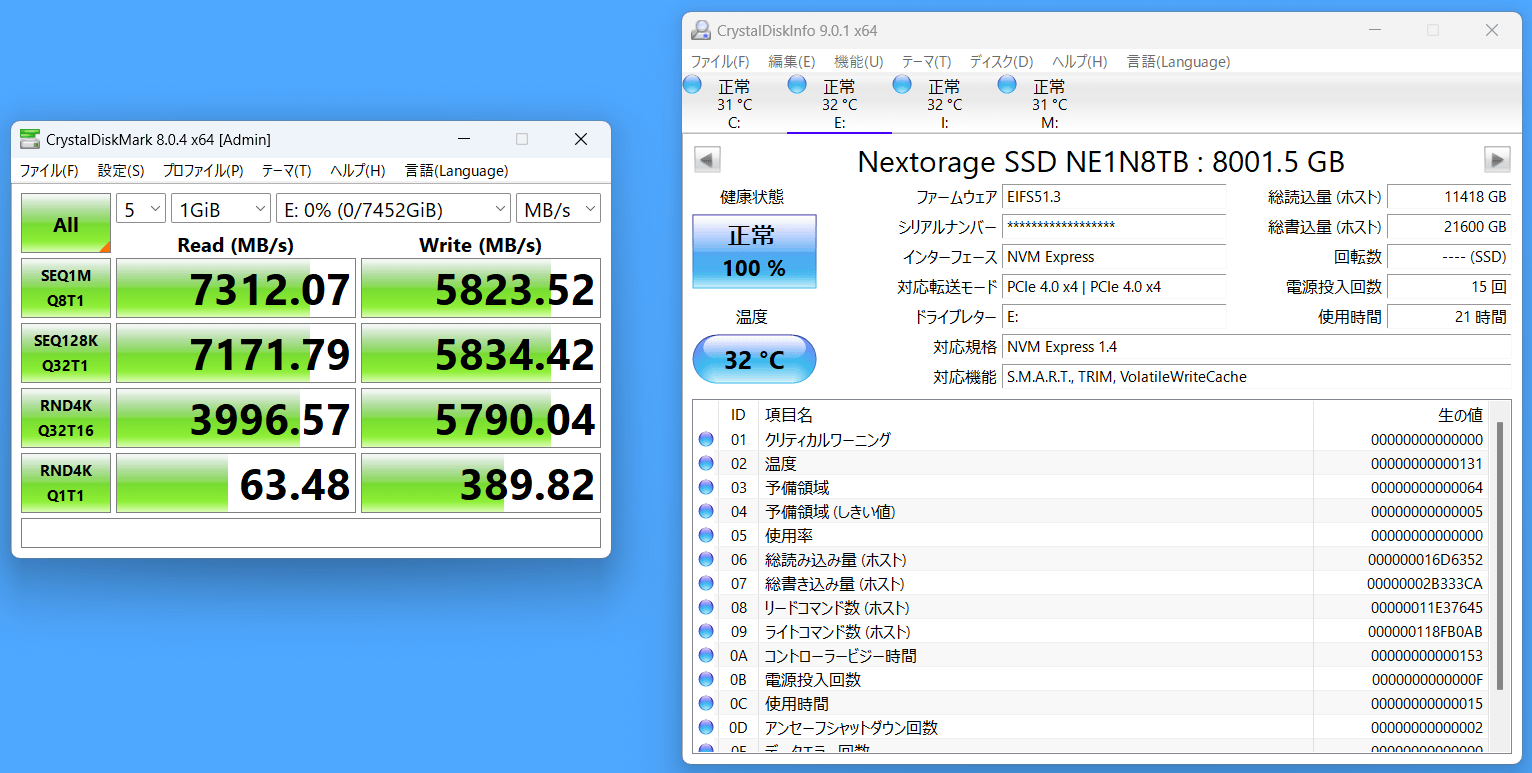Click status orb for attribute 02 温度
The image size is (1532, 773).
(706, 463)
